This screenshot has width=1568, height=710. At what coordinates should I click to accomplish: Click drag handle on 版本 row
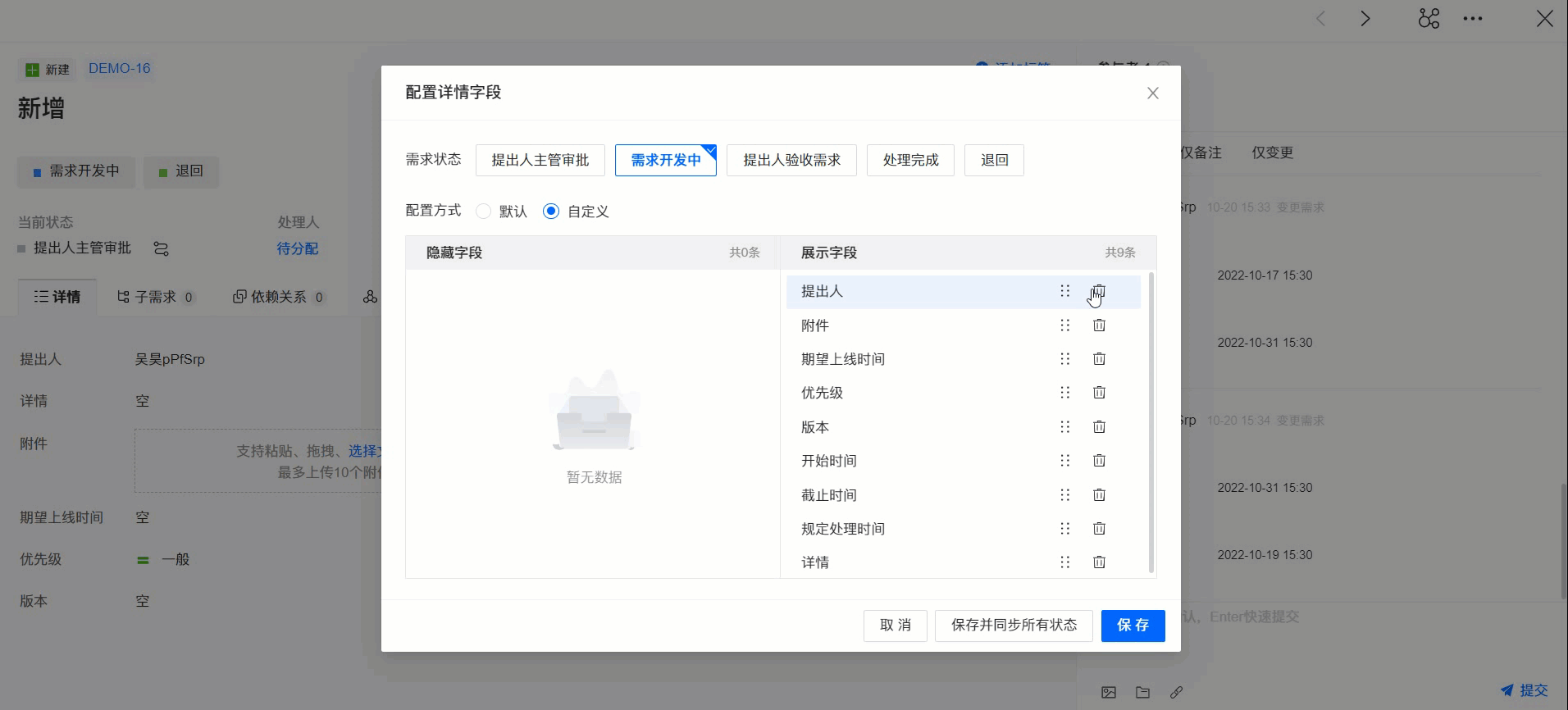coord(1064,427)
